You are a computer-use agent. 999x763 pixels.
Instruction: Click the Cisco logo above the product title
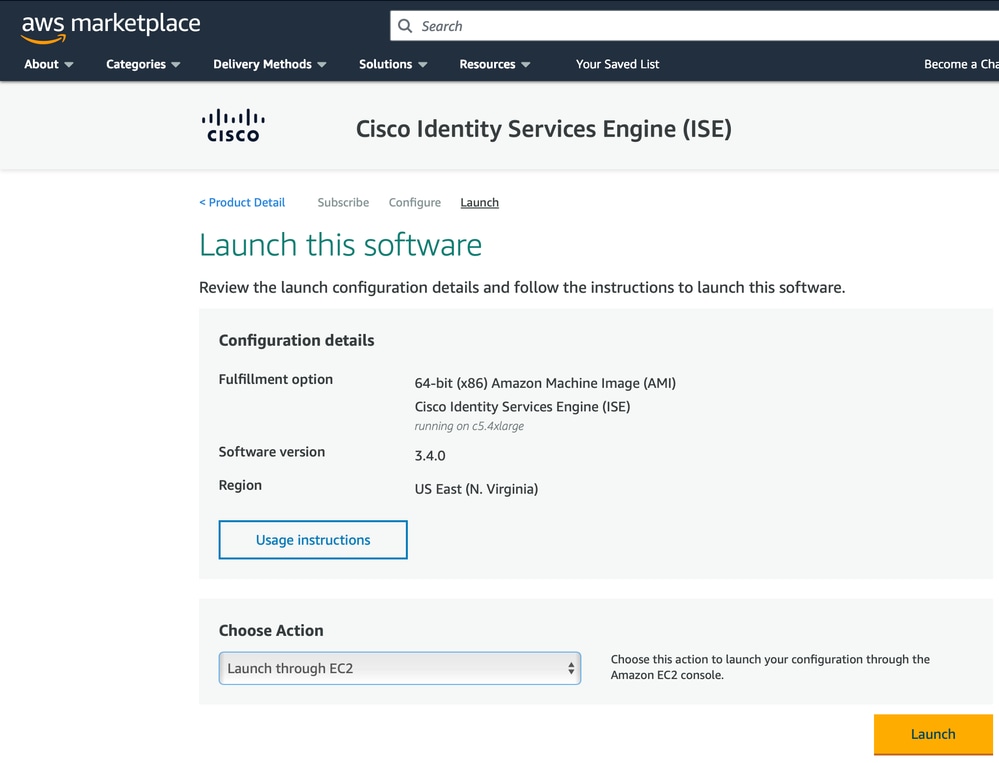[x=232, y=125]
